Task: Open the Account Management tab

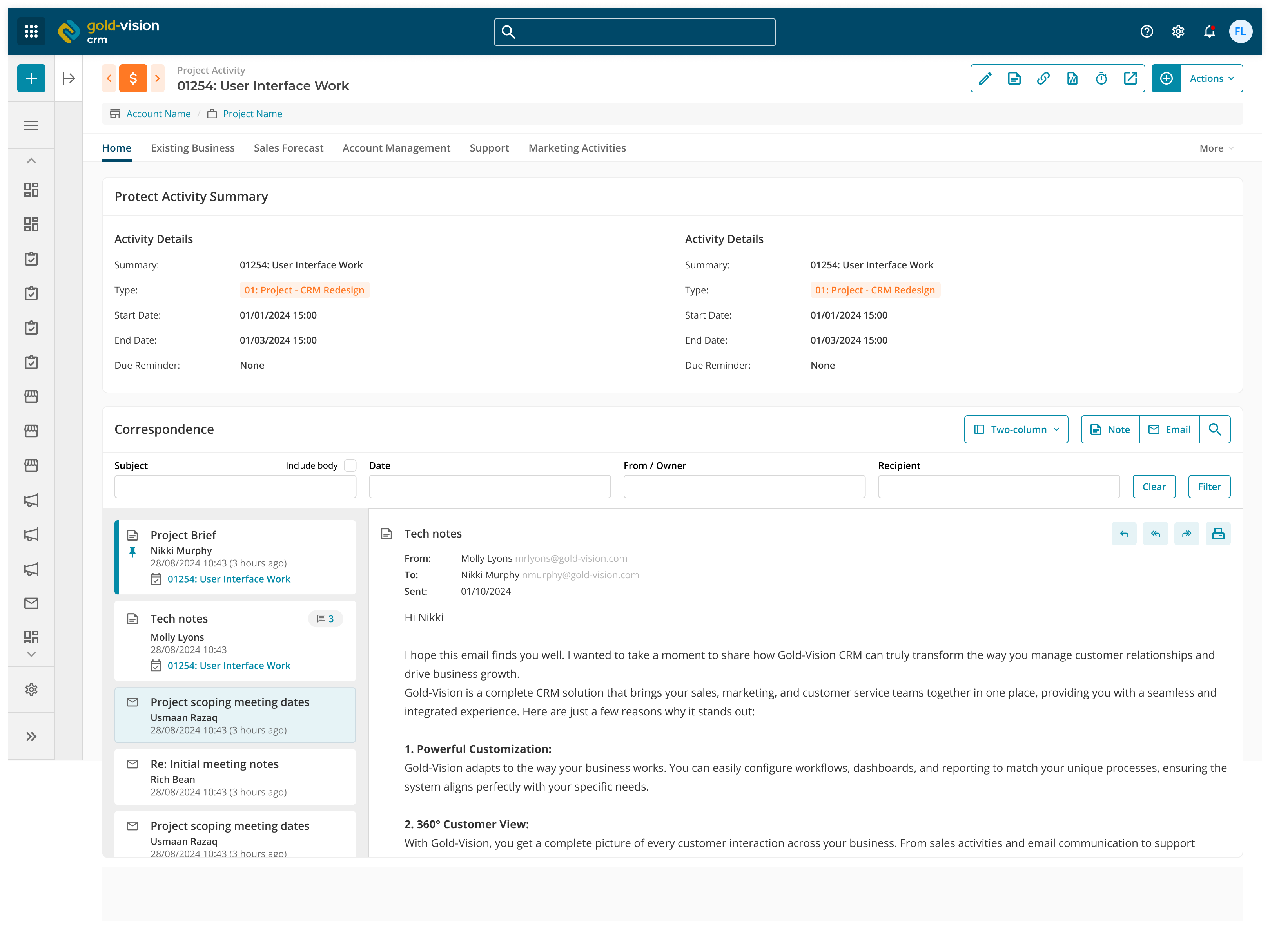Action: [x=396, y=148]
